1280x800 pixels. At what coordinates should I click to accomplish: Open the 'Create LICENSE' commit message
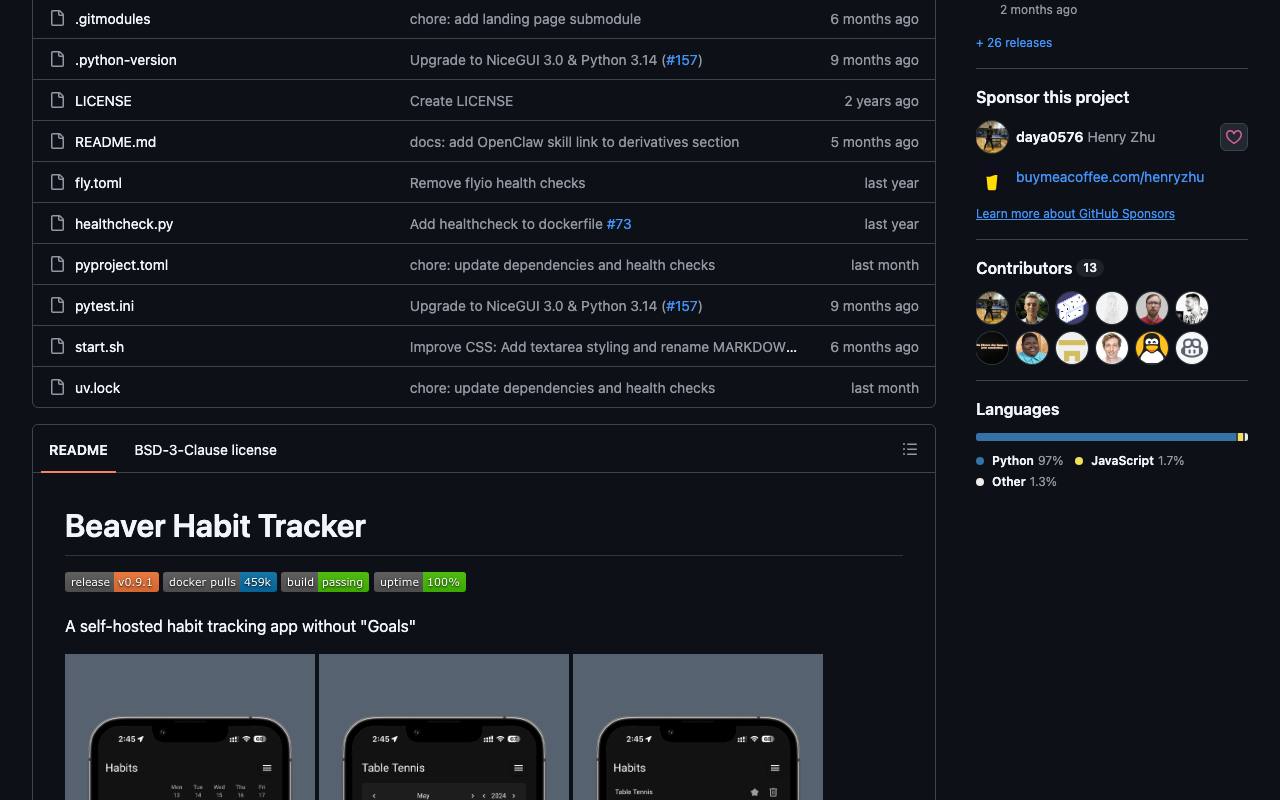coord(461,101)
